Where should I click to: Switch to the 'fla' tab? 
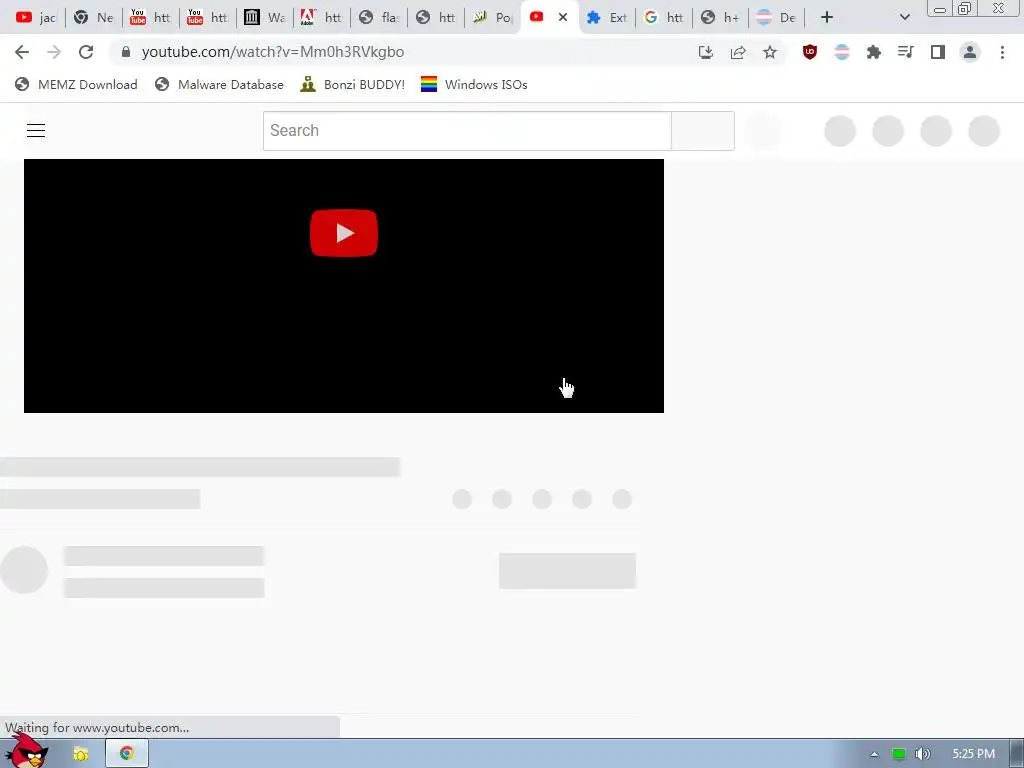378,17
